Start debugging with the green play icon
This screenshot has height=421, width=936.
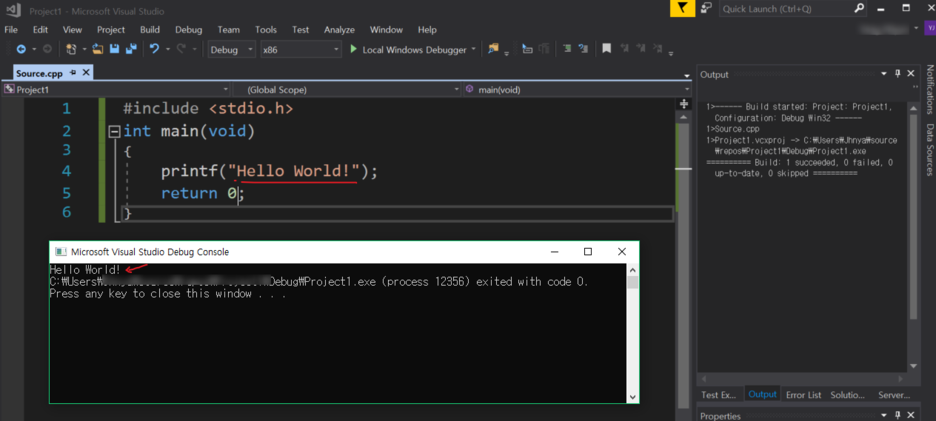point(353,50)
